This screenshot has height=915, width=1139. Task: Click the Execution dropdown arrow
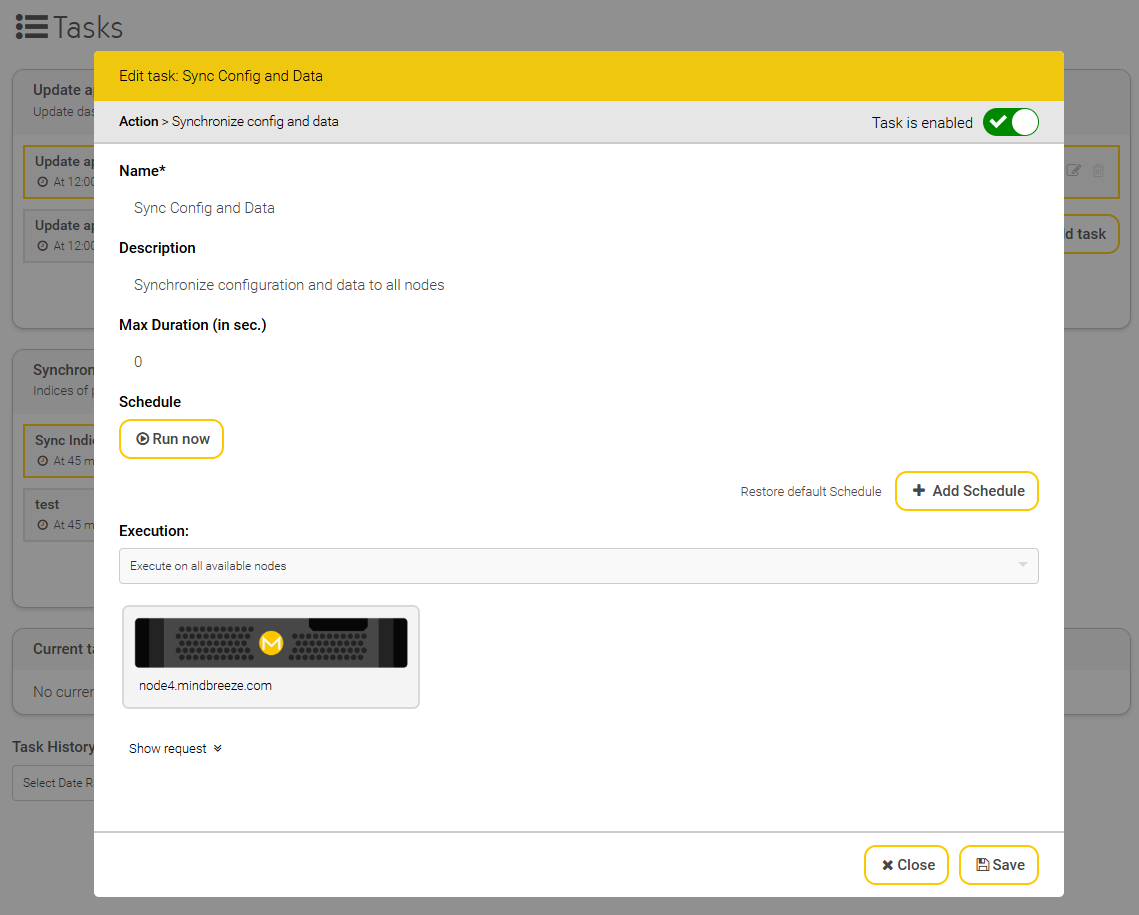tap(1022, 566)
